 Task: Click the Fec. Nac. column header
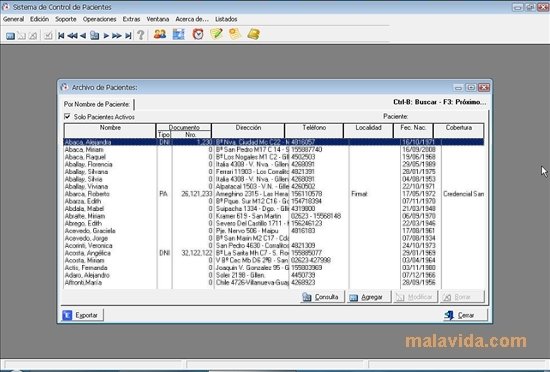coord(413,130)
